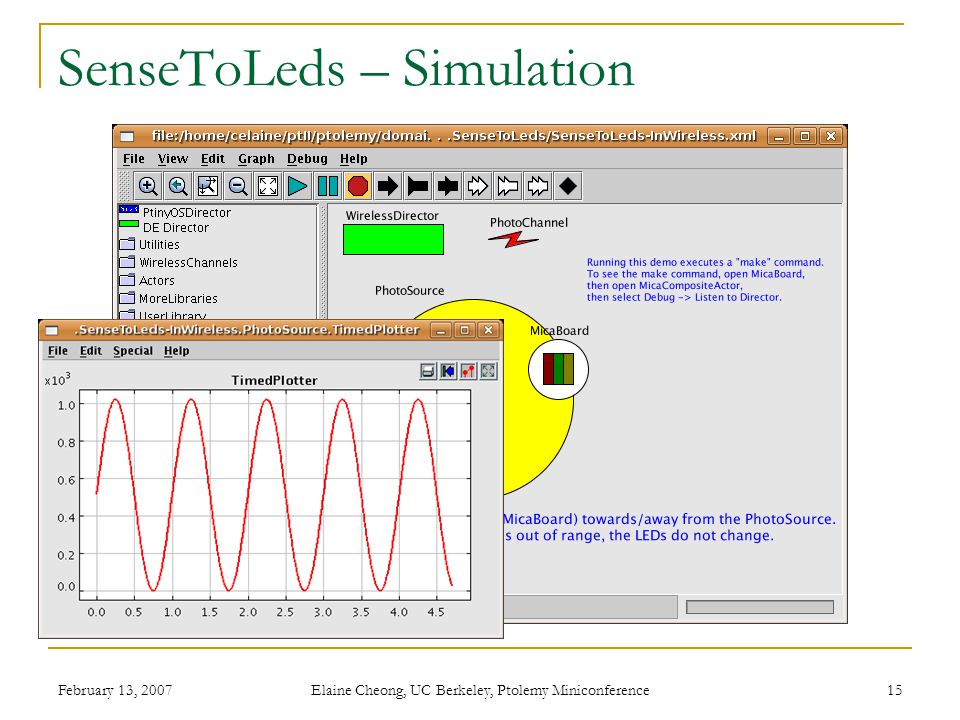Open the TimedPlotter window system menu icon
The image size is (960, 720).
pyautogui.click(x=52, y=331)
